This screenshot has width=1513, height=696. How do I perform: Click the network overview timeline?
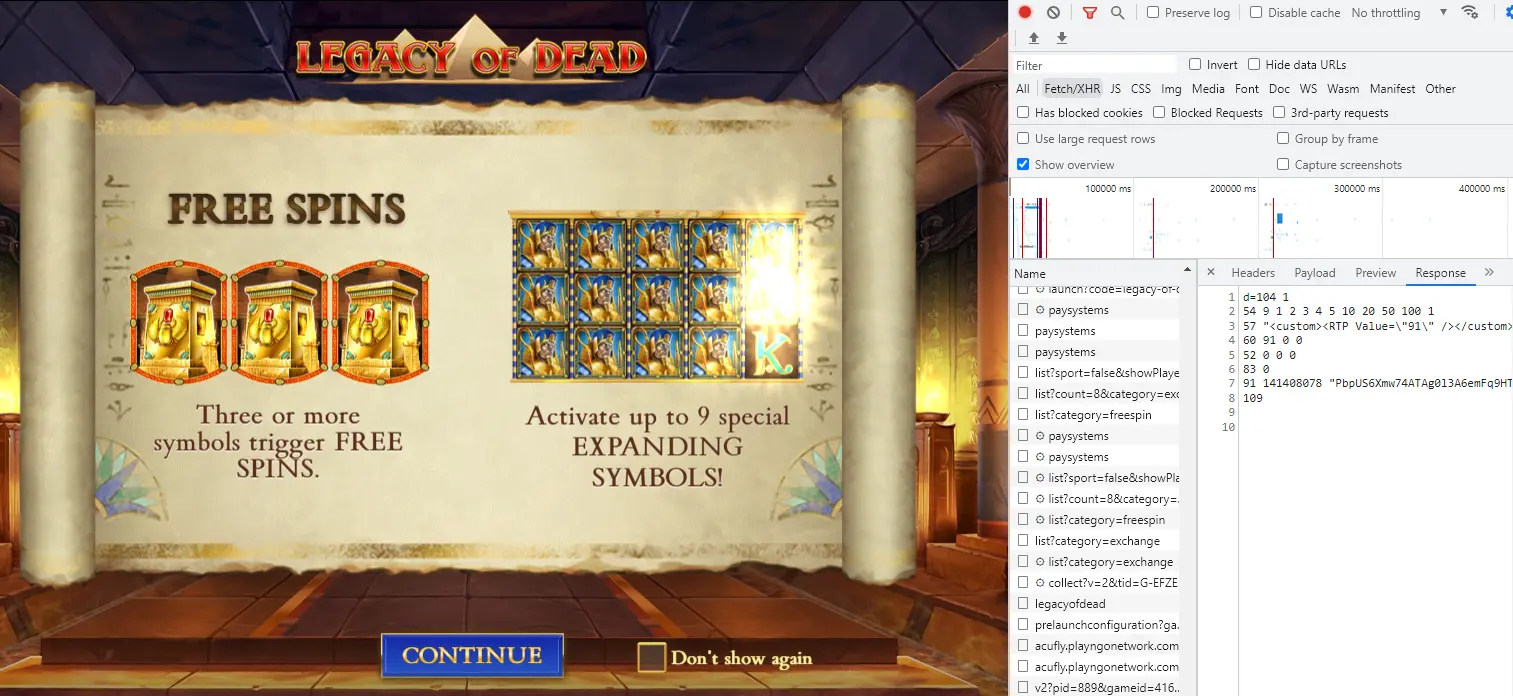click(1260, 218)
